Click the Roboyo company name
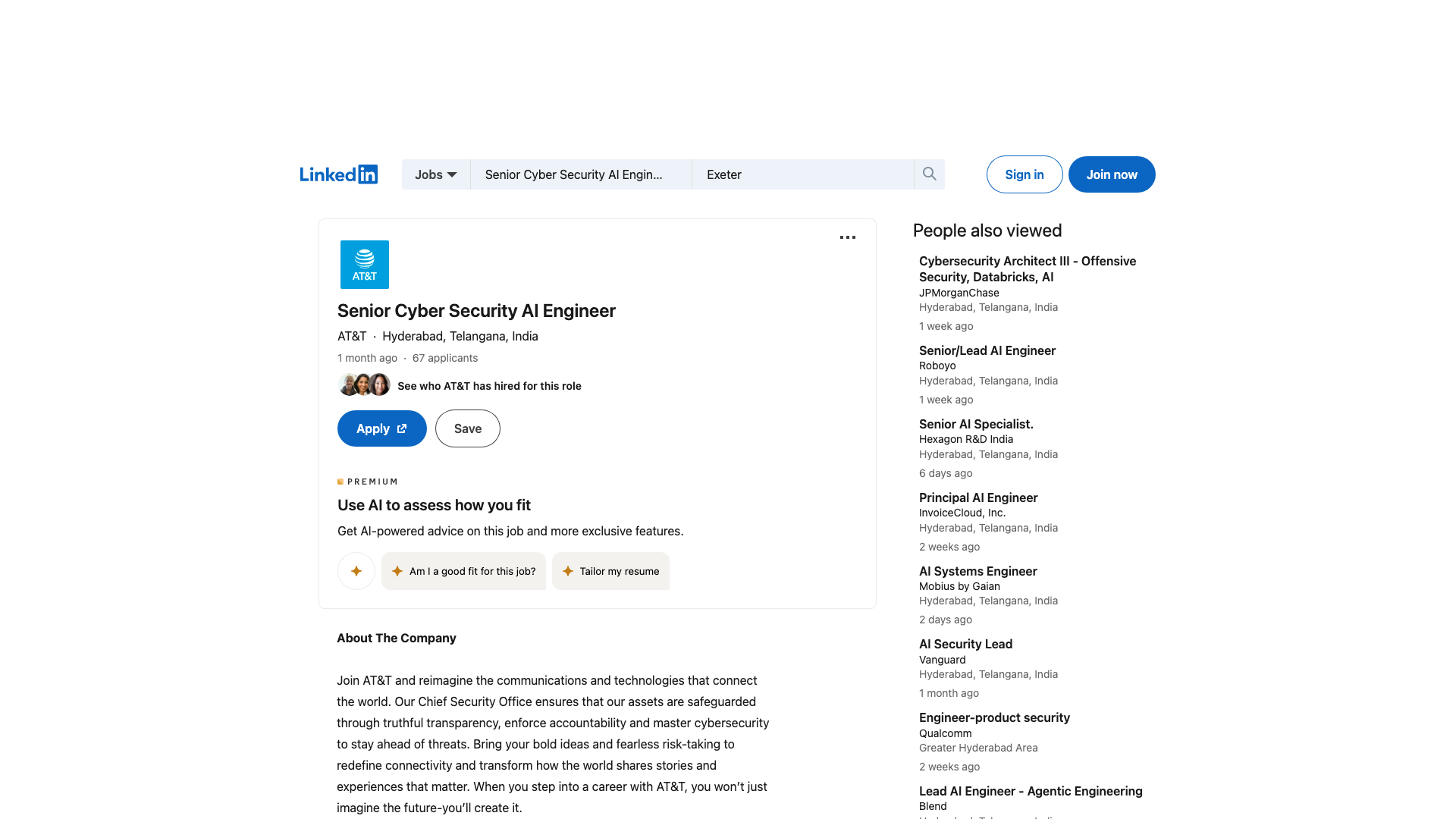1456x819 pixels. coord(937,366)
